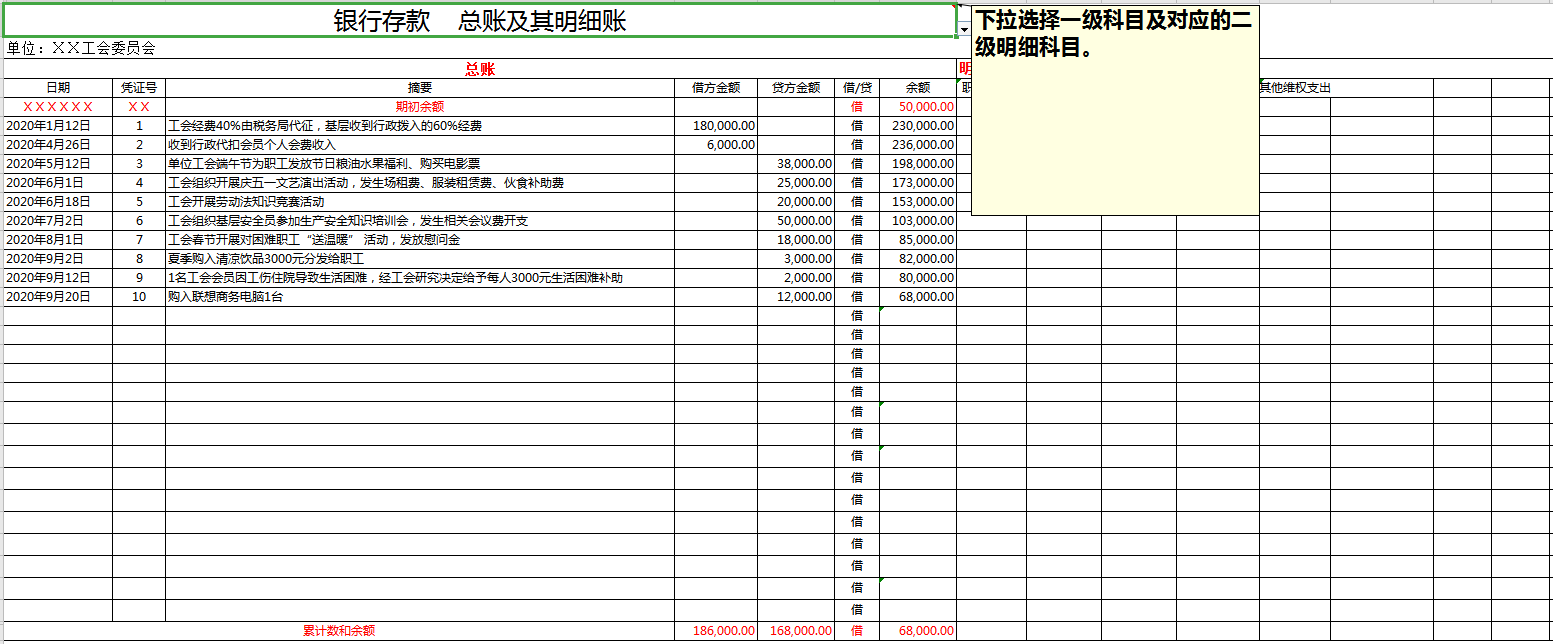This screenshot has width=1553, height=644.
Task: Click the green triangle on the 其他维权支出 cell
Action: pos(1262,81)
